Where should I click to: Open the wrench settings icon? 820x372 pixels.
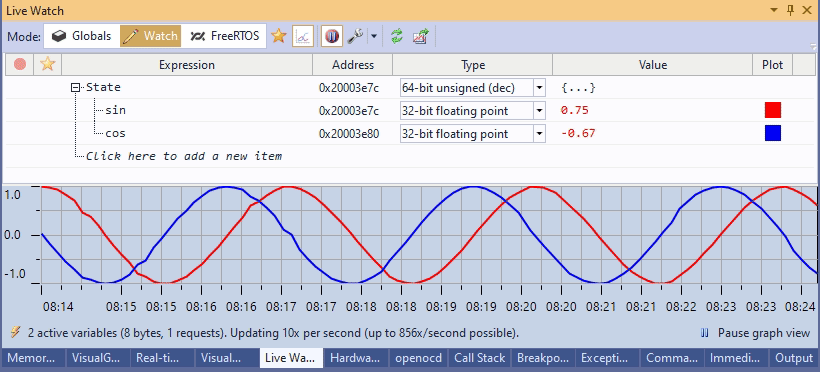[x=355, y=36]
